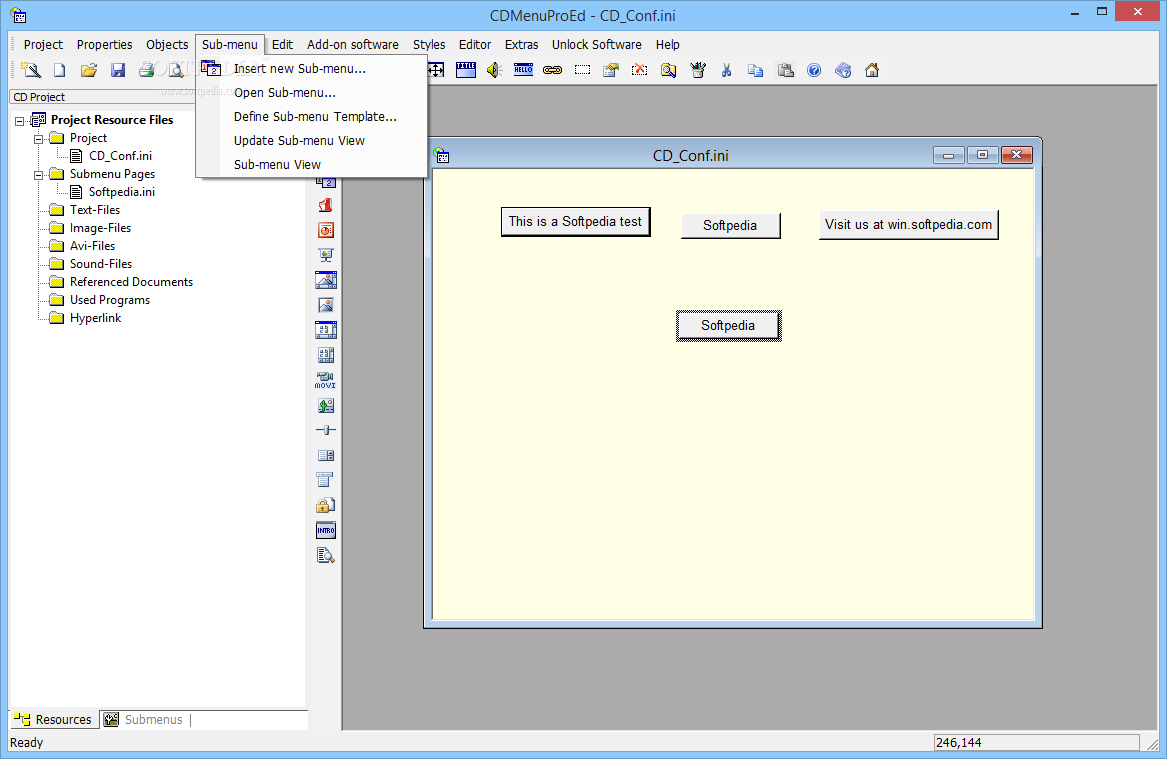
Task: Click the document magnifier icon at toolbar bottom
Action: [x=325, y=555]
